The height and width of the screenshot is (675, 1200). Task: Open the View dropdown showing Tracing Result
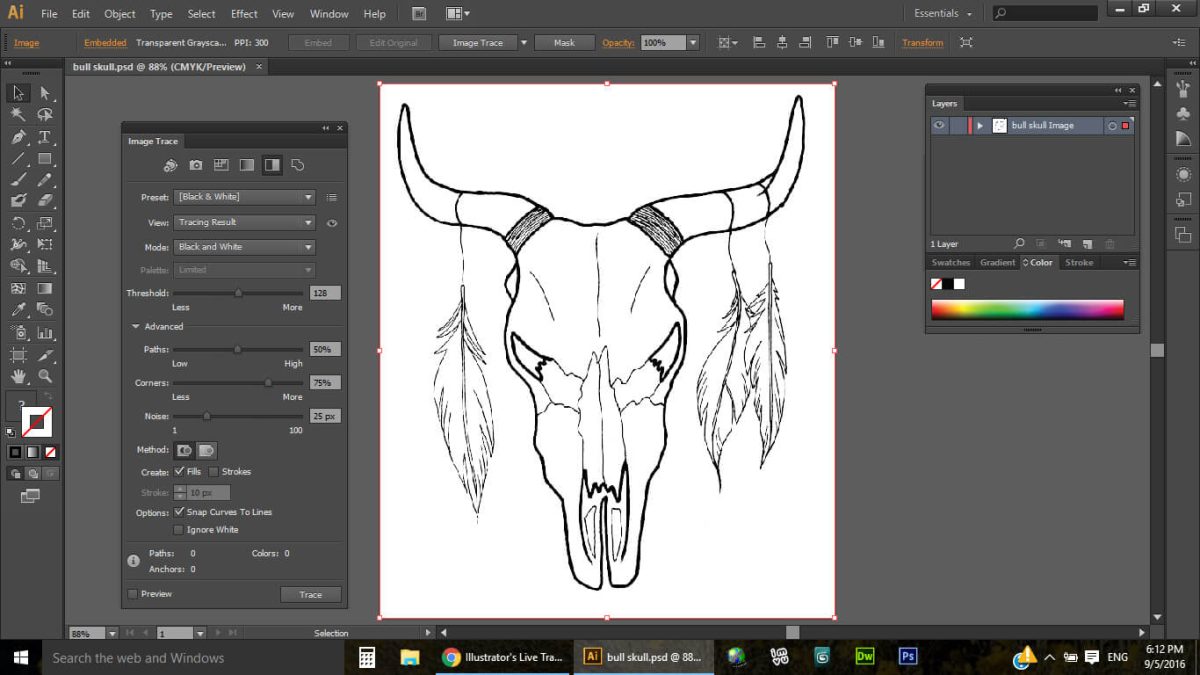tap(244, 222)
